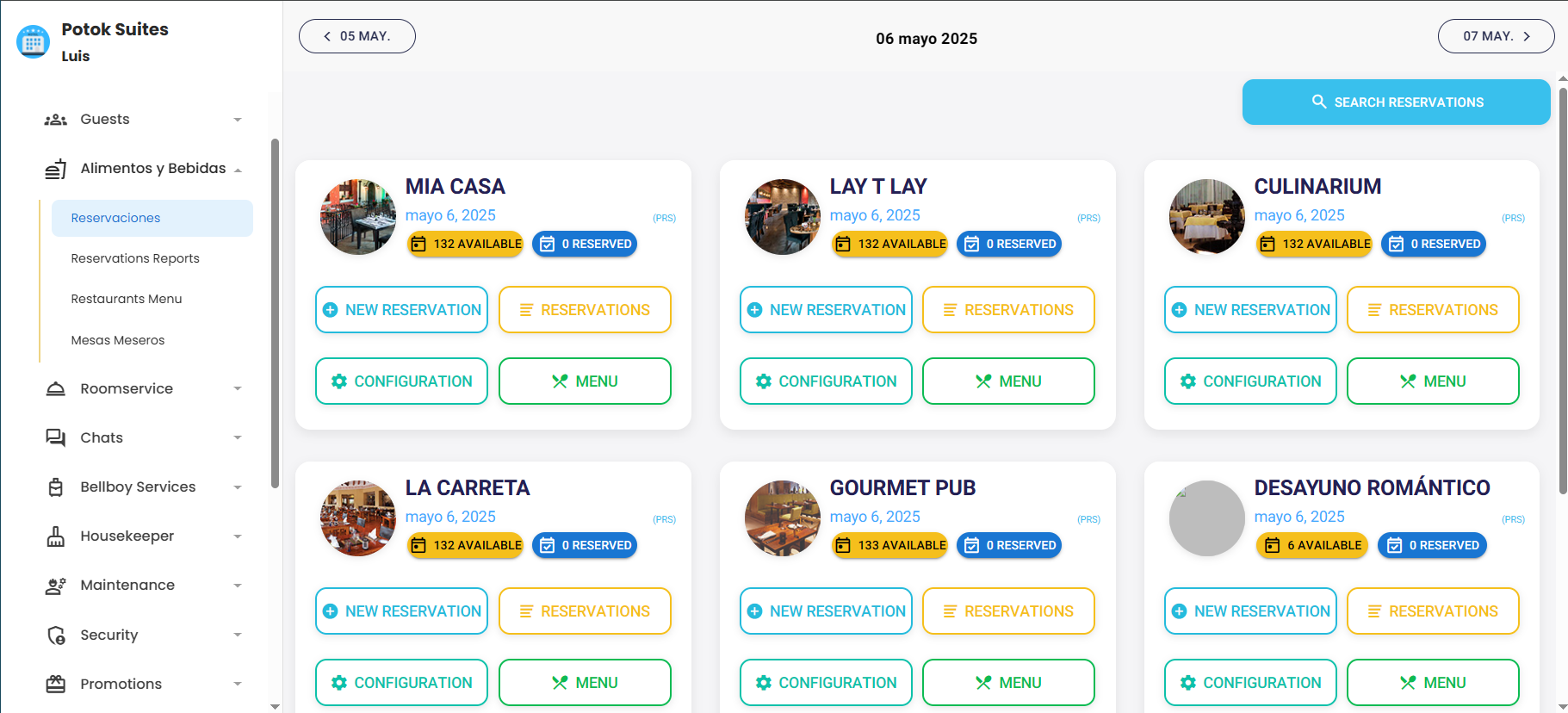Click the utensils icon in GOURMET PUB Menu

pyautogui.click(x=983, y=683)
